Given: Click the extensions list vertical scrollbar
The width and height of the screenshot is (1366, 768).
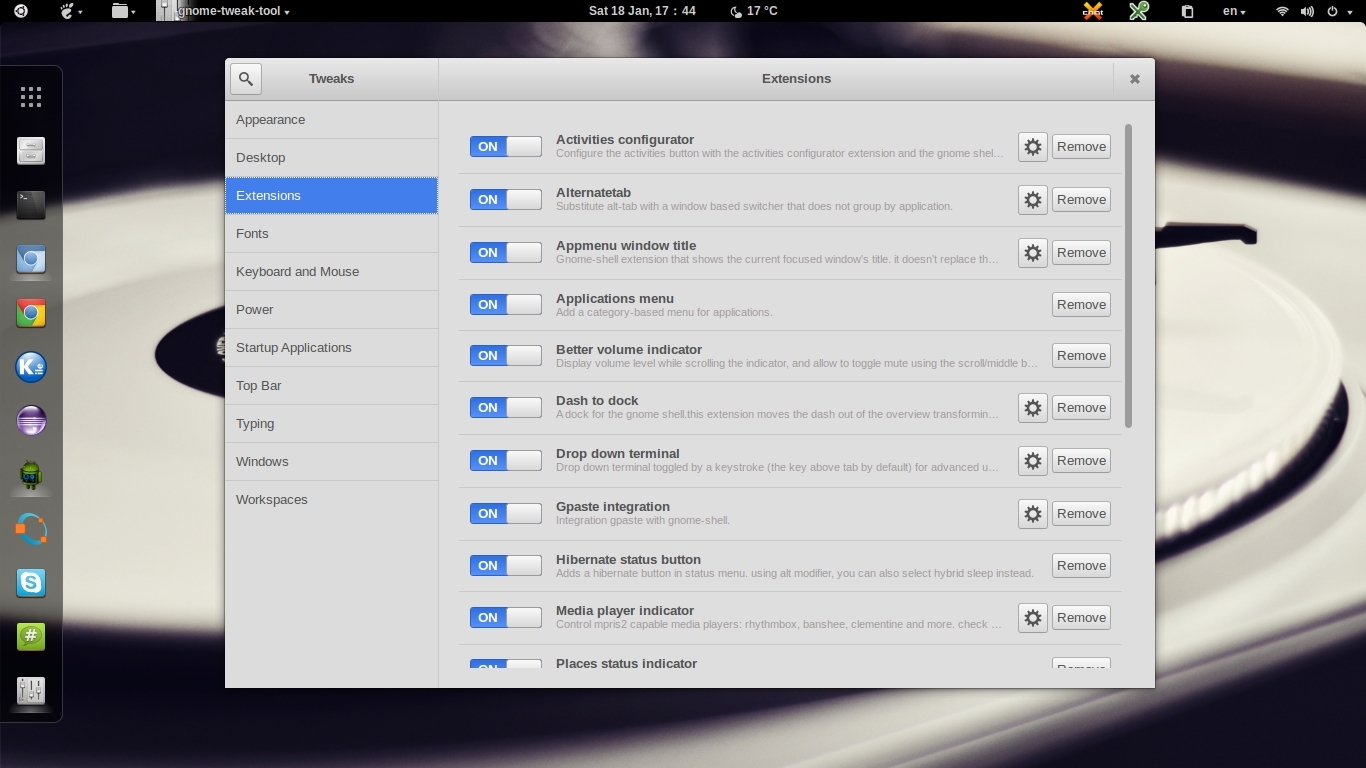Looking at the screenshot, I should click(x=1129, y=276).
